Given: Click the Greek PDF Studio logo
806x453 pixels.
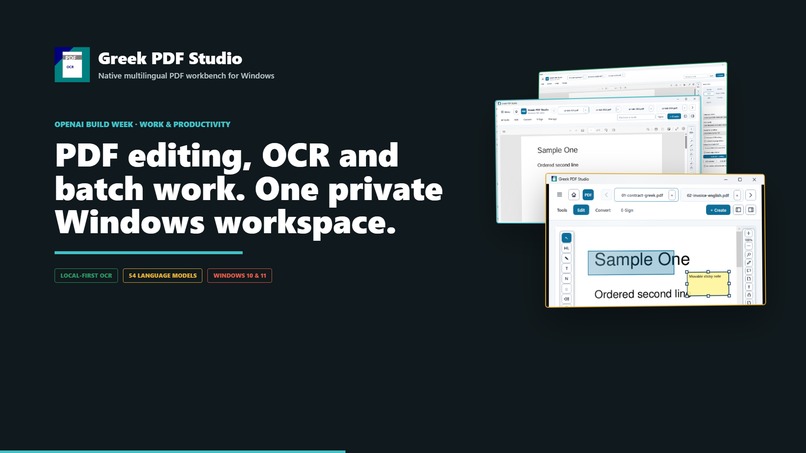Looking at the screenshot, I should pos(72,65).
